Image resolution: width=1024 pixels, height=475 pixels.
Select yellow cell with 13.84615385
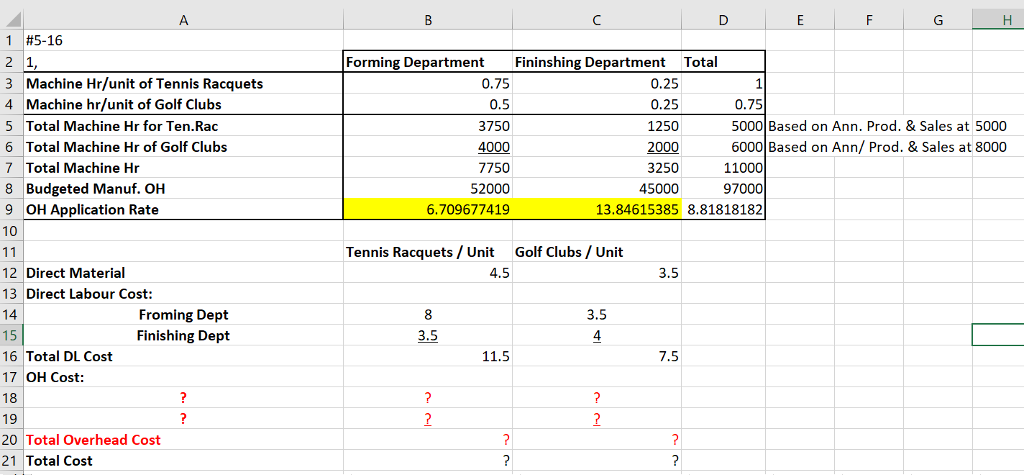click(596, 210)
